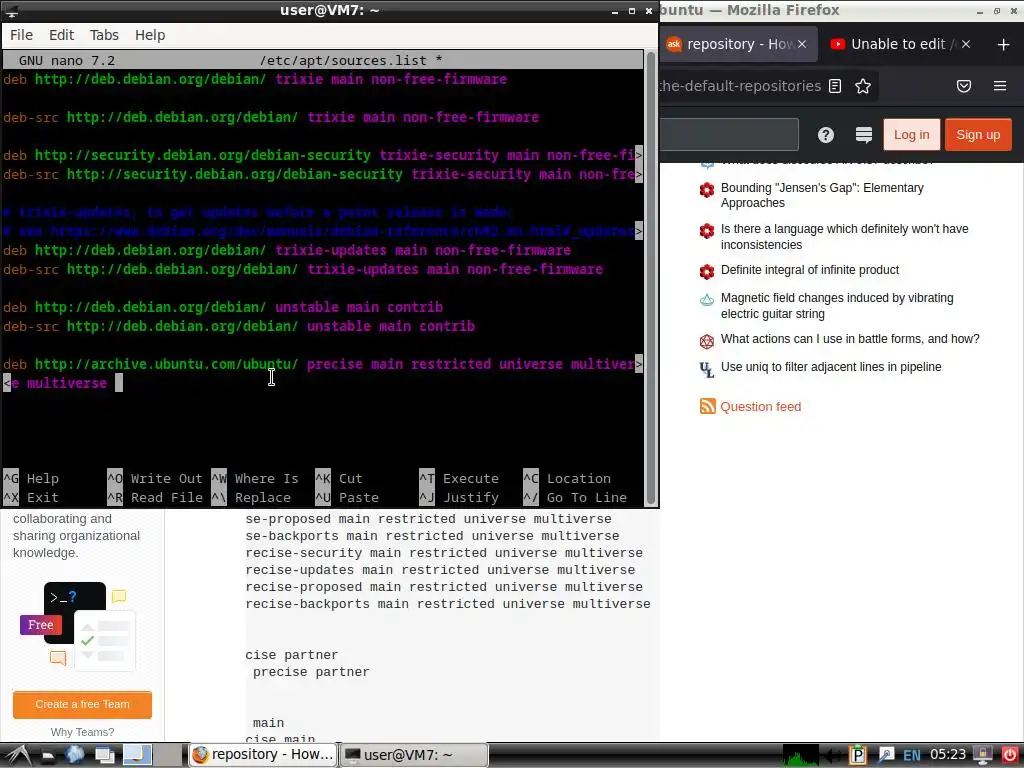Switch to 'user@VM7: ~' taskbar window button
This screenshot has height=768, width=1024.
point(415,755)
